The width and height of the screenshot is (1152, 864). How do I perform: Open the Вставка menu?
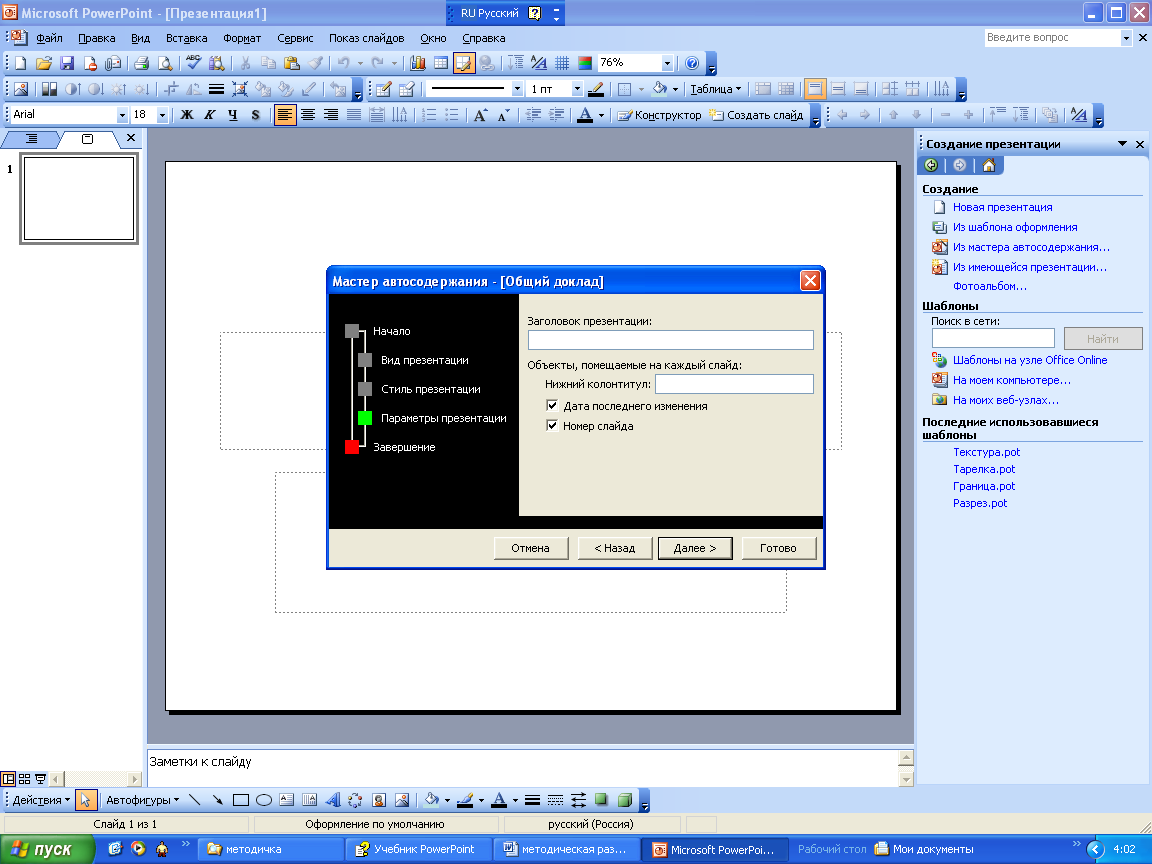(x=187, y=38)
